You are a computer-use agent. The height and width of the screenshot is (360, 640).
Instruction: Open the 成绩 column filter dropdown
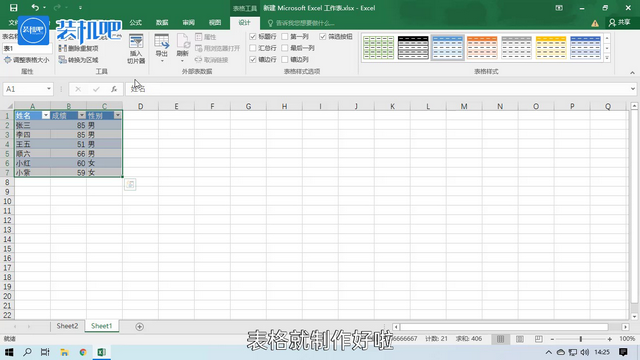(82, 116)
